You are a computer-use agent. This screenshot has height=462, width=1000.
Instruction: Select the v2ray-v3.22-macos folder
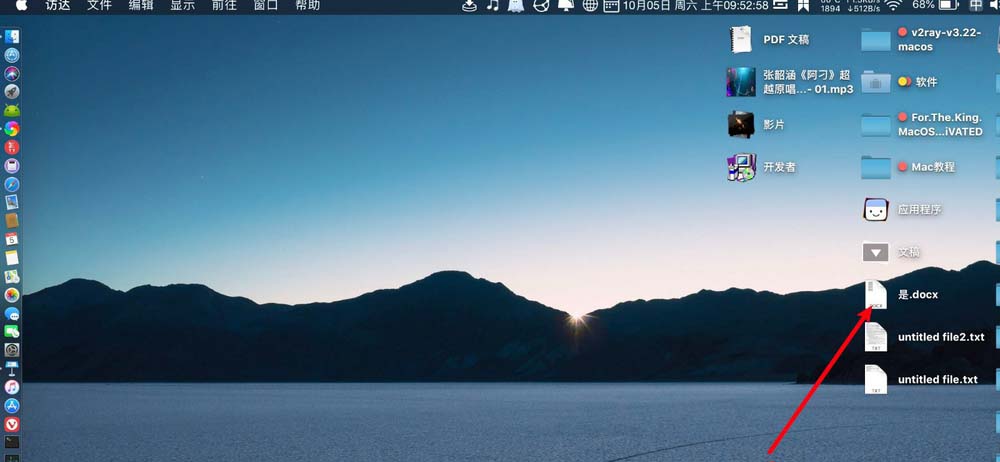tap(876, 40)
